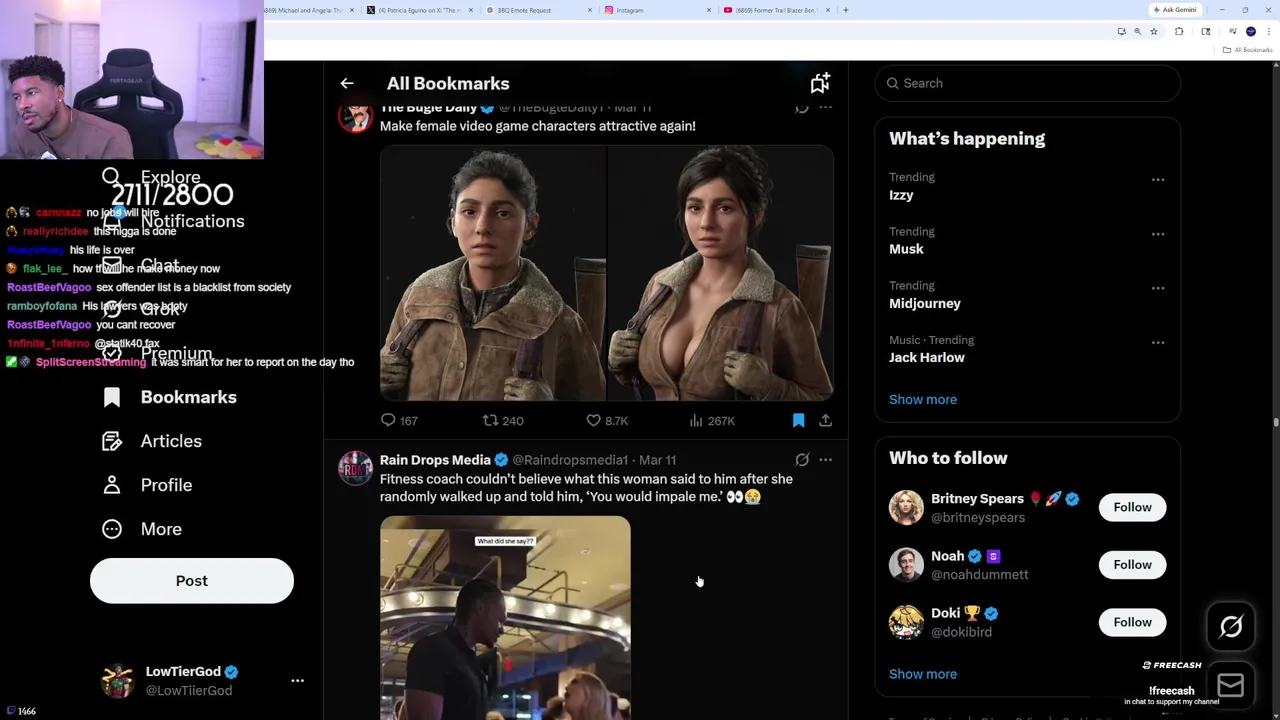Open replies on The Bugle Daily post

coord(399,421)
